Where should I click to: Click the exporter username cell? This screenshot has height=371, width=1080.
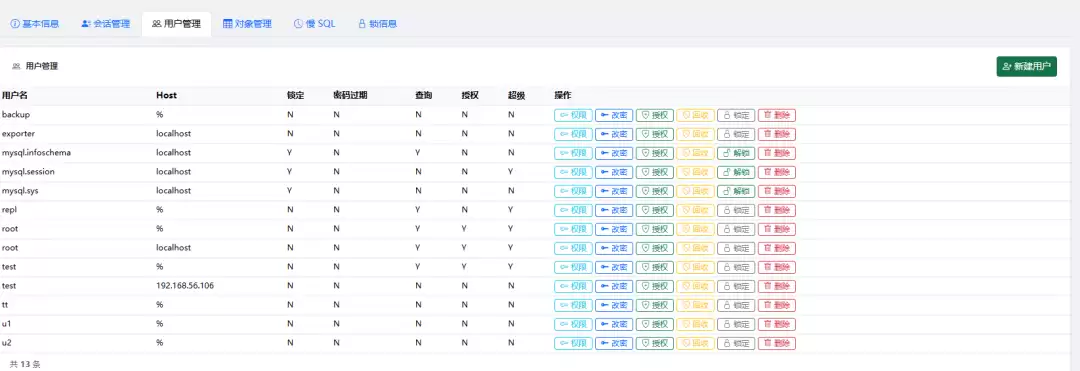pyautogui.click(x=19, y=134)
